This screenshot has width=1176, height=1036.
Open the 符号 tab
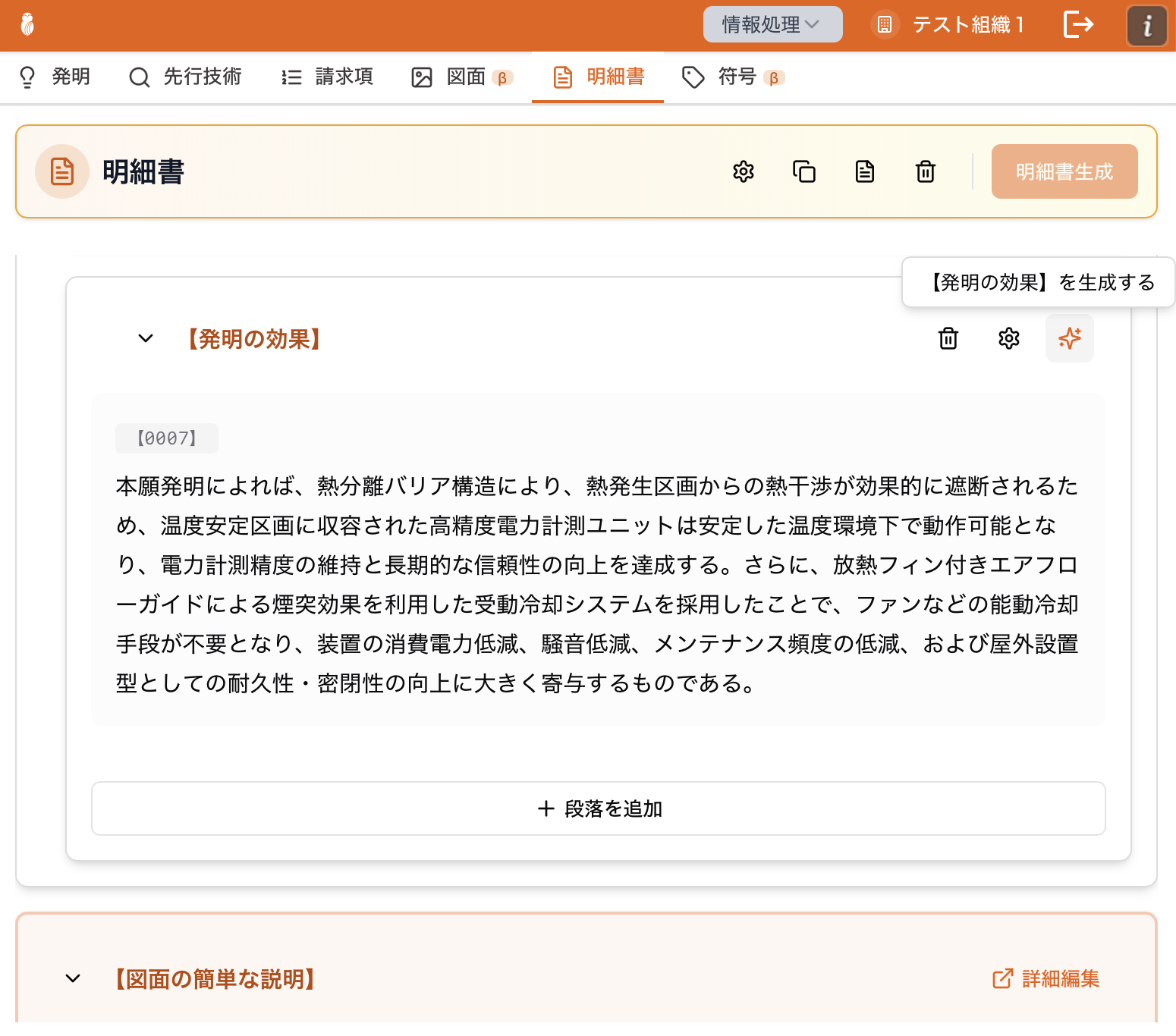pyautogui.click(x=733, y=77)
